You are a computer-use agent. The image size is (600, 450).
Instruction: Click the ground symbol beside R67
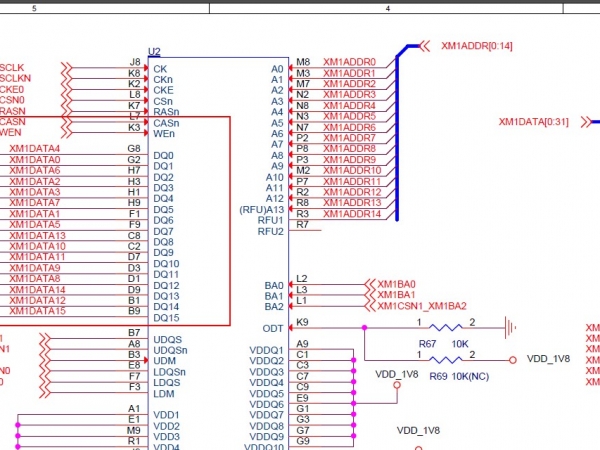pyautogui.click(x=509, y=326)
